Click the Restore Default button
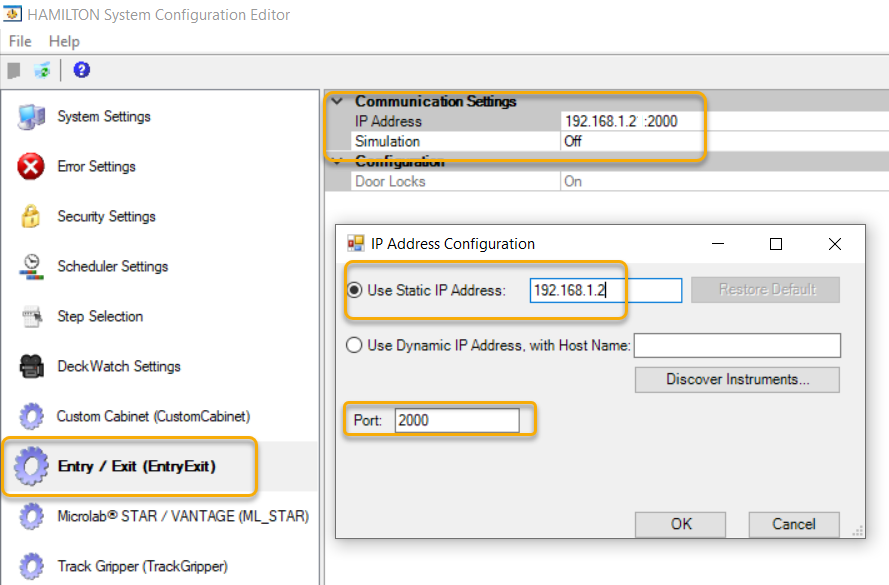This screenshot has height=585, width=889. click(x=765, y=290)
